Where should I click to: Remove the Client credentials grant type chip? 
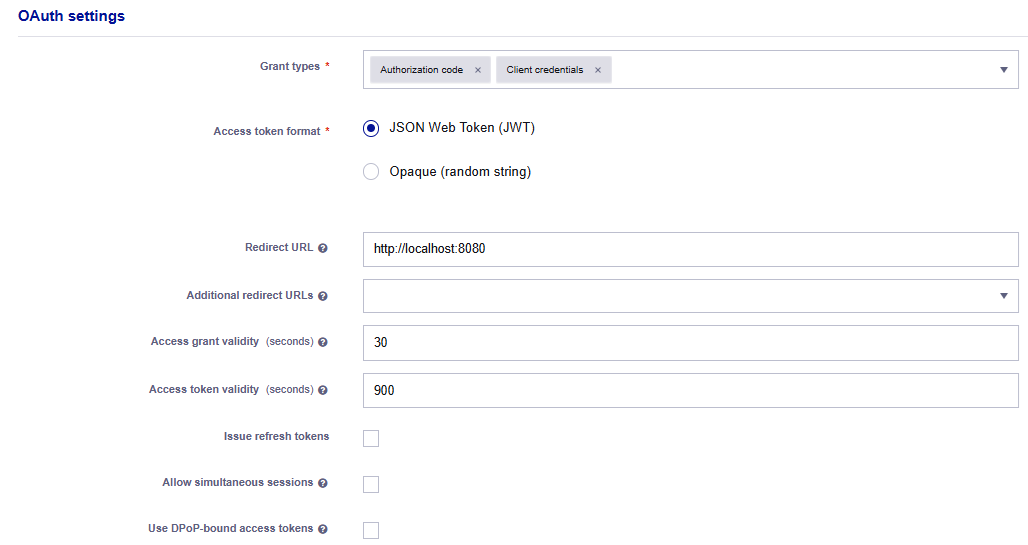(x=598, y=70)
